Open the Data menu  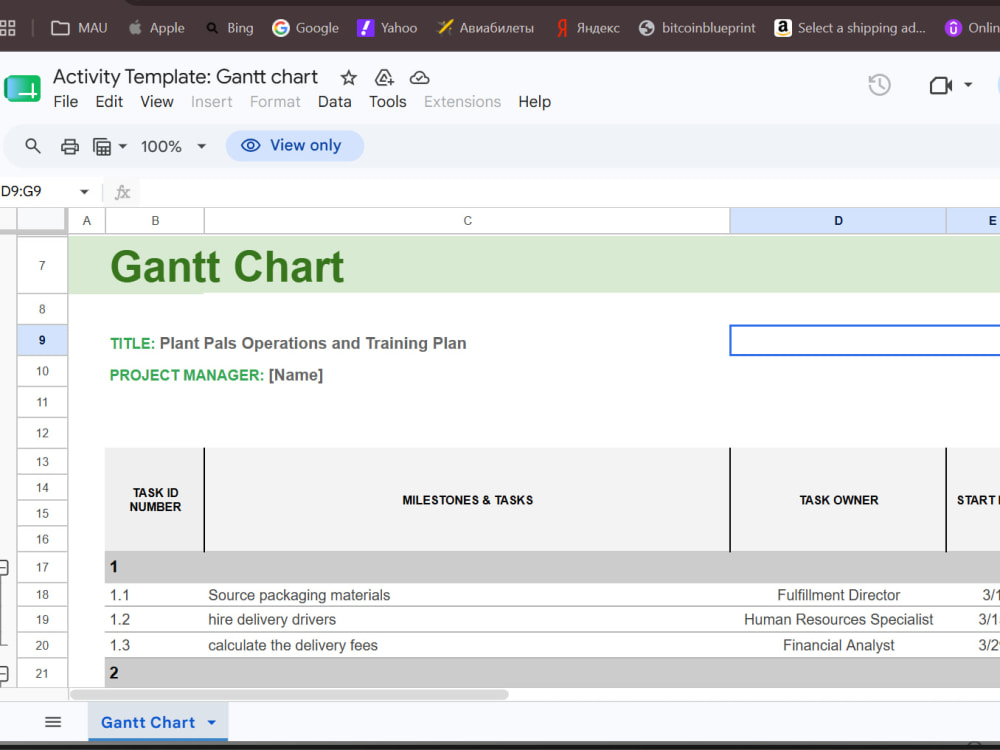tap(335, 101)
